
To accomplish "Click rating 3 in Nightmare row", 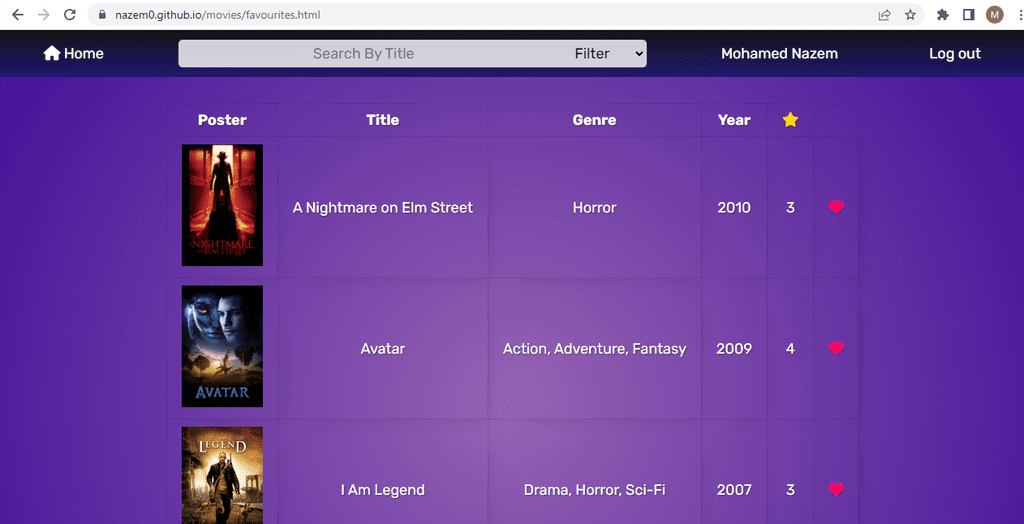I will coord(790,208).
